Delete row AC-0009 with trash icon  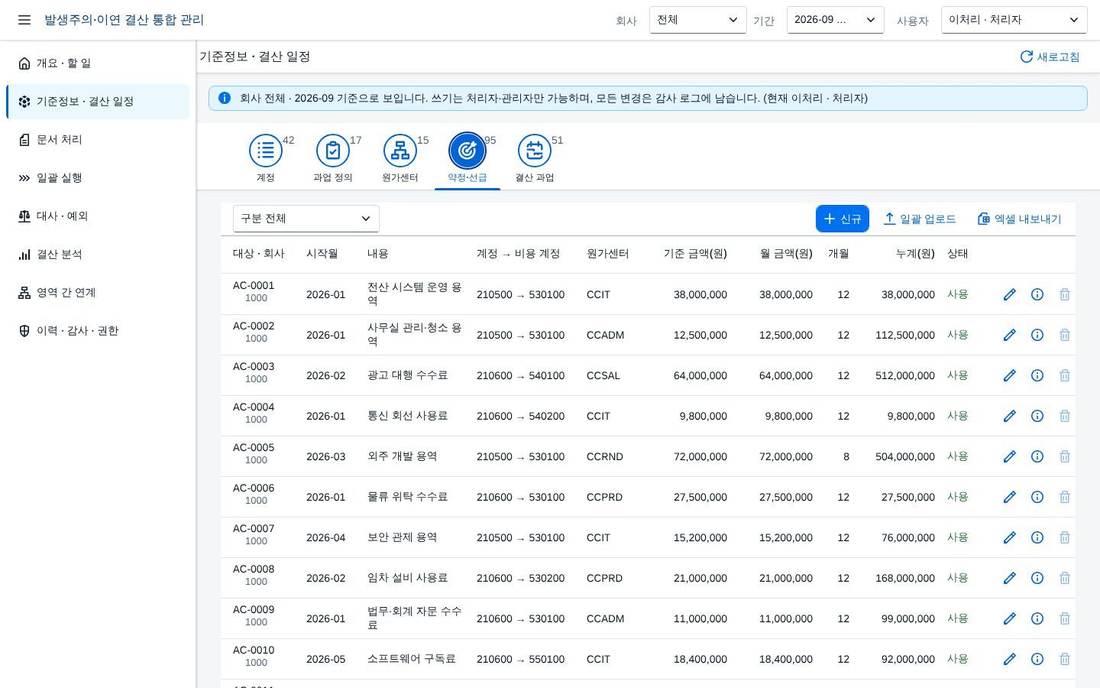point(1064,619)
